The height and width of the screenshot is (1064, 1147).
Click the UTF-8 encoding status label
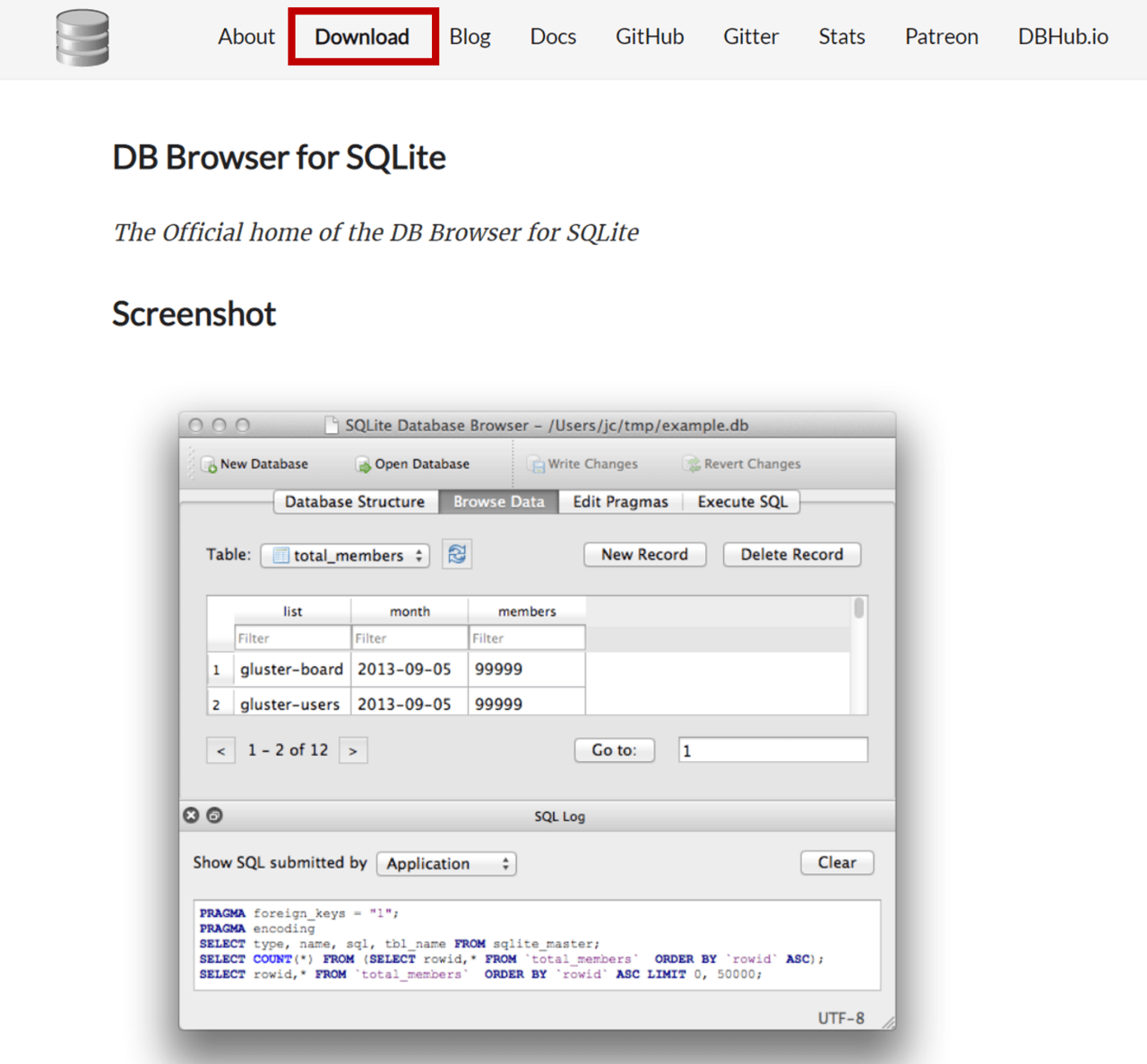pyautogui.click(x=841, y=1018)
